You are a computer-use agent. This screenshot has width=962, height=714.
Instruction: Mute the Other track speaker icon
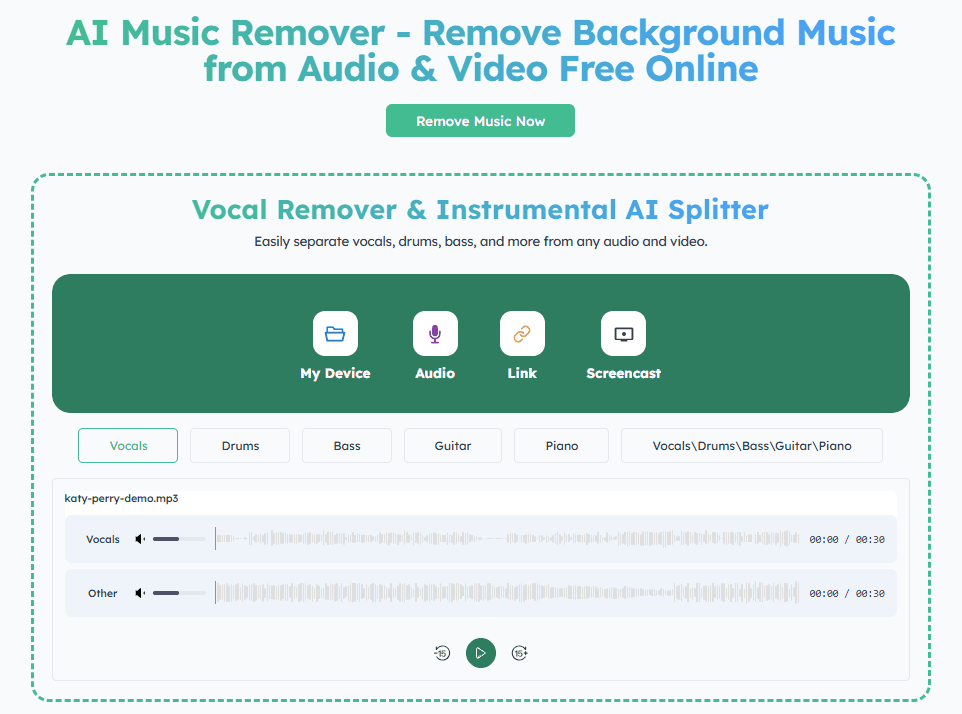coord(140,593)
